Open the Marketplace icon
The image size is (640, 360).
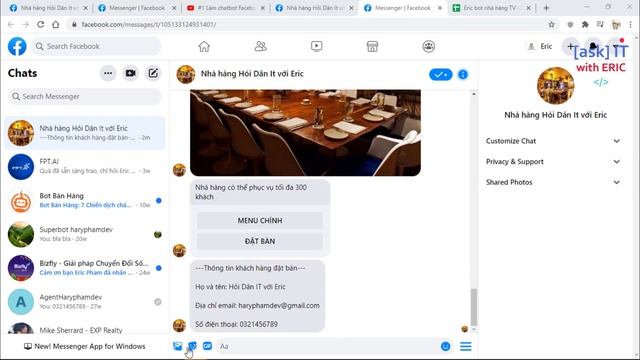coord(372,46)
